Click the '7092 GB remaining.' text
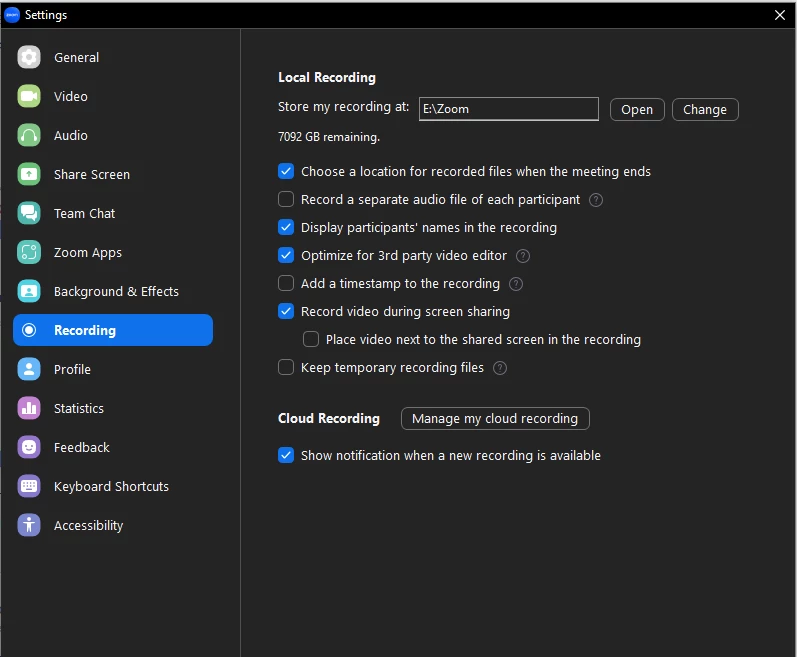 pos(329,137)
